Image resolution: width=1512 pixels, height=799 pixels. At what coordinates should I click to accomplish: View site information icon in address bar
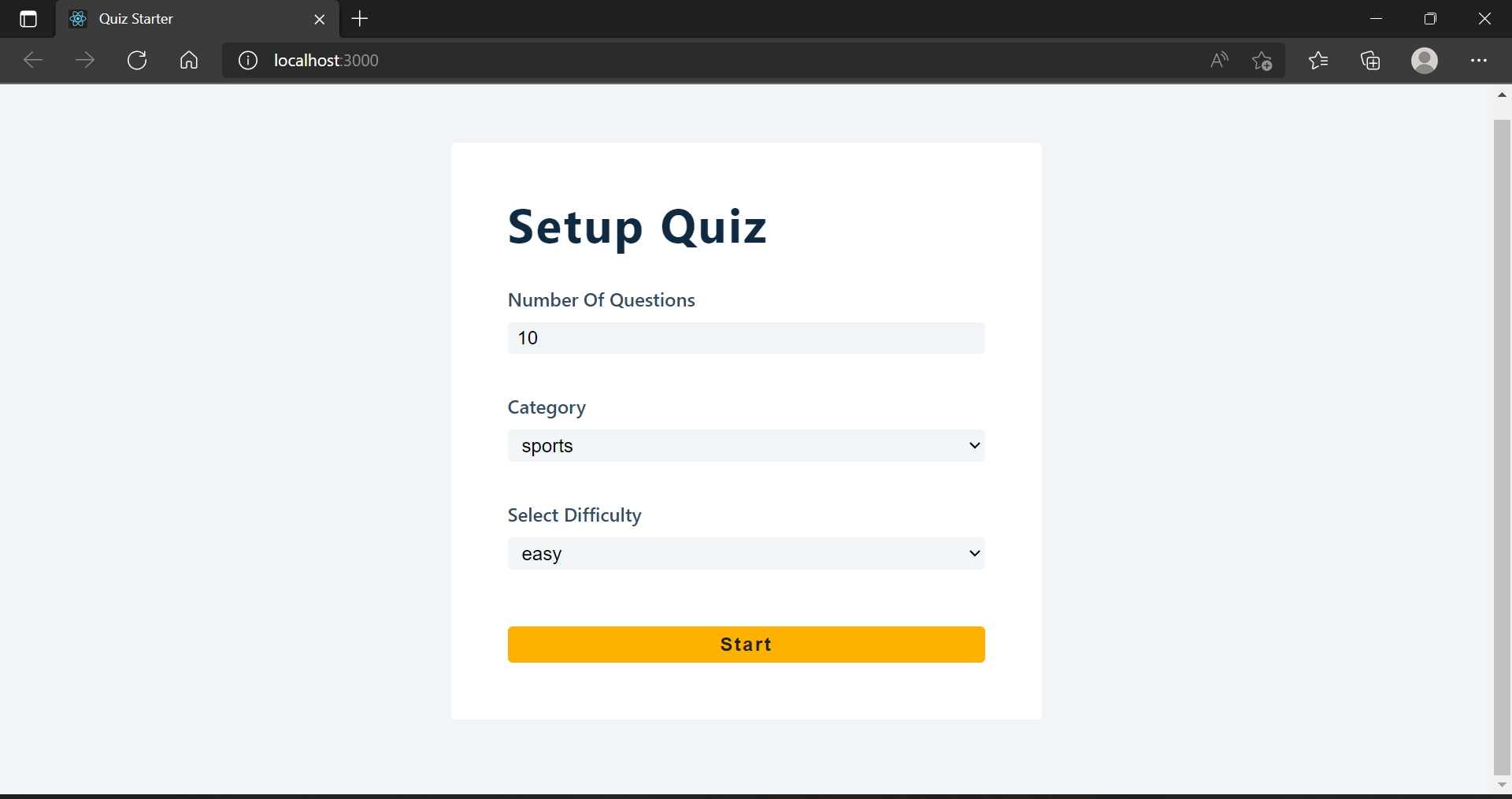pos(248,61)
